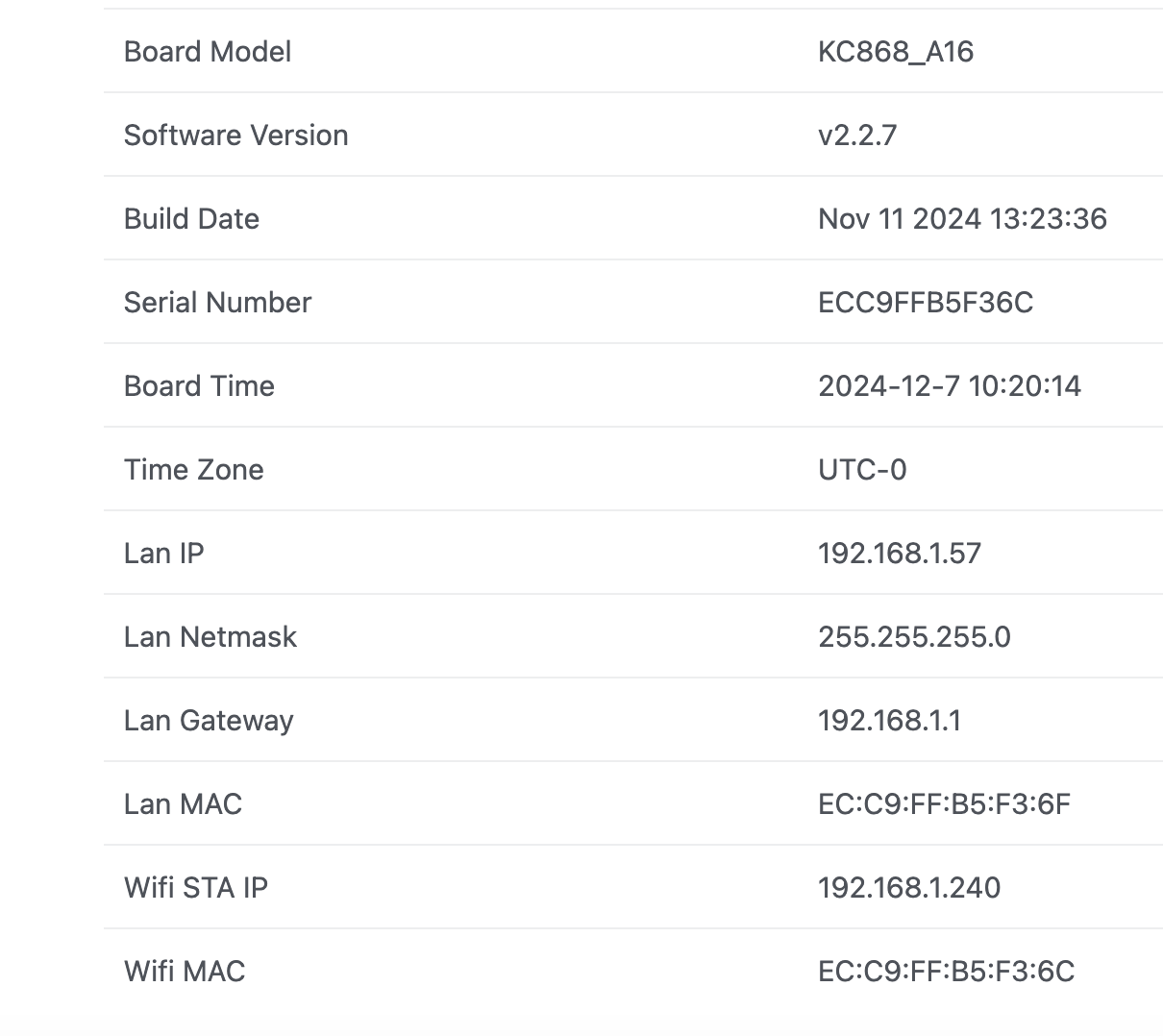
Task: Click the Wifi MAC address ending in 6C
Action: 946,972
